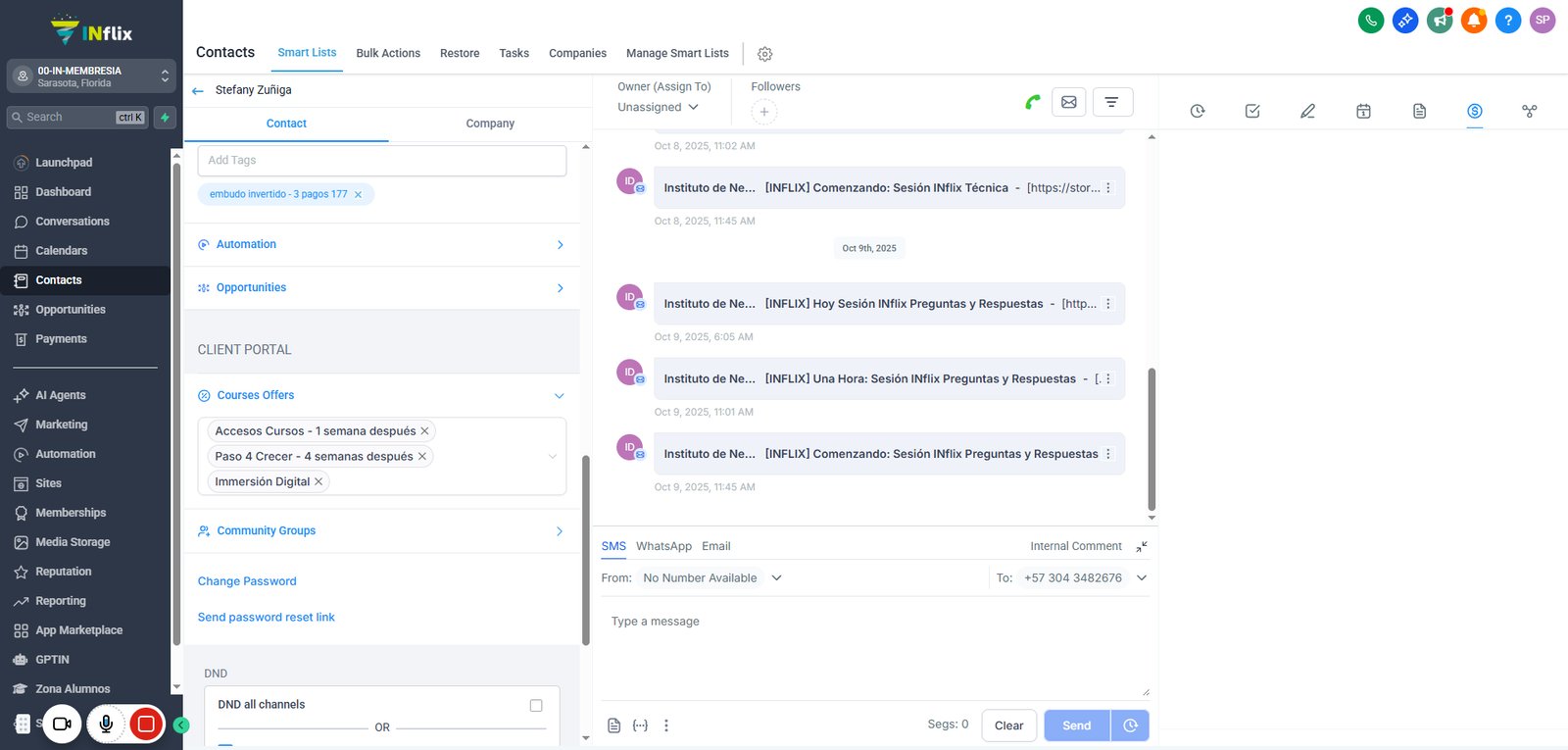Open the Appointments calendar icon in right panel
Viewport: 1568px width, 750px height.
point(1363,111)
